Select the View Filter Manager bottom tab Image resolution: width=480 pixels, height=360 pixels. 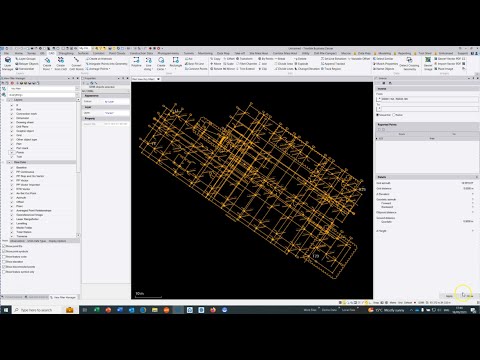(x=63, y=297)
